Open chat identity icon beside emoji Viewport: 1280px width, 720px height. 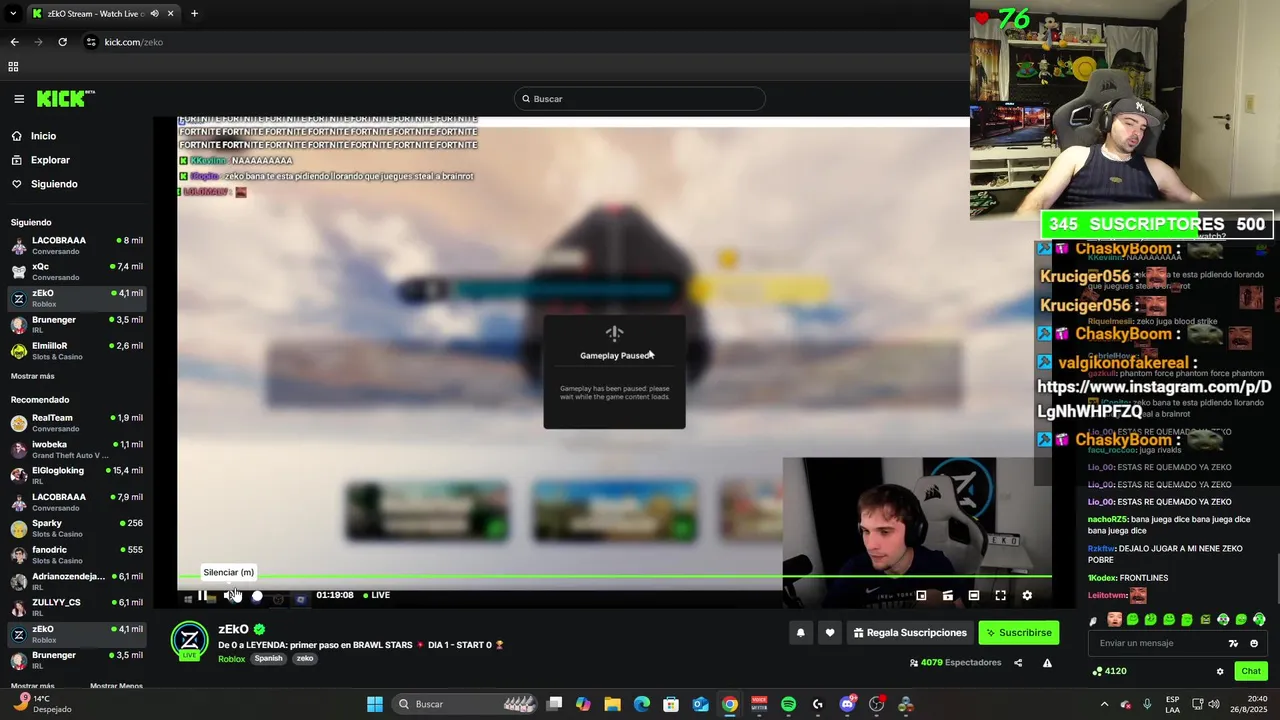click(x=1234, y=643)
